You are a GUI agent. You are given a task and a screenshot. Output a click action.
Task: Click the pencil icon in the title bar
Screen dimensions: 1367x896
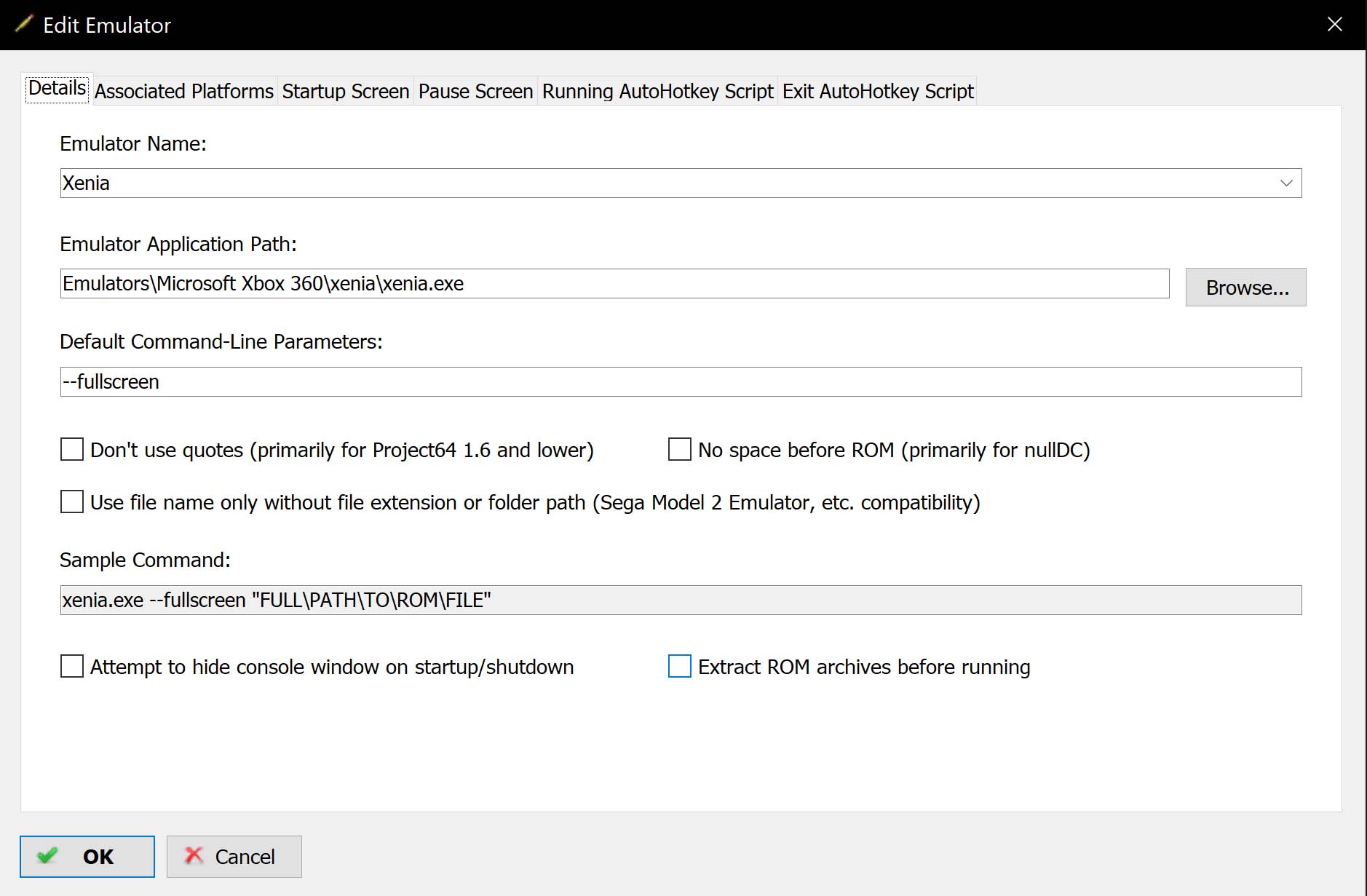24,24
